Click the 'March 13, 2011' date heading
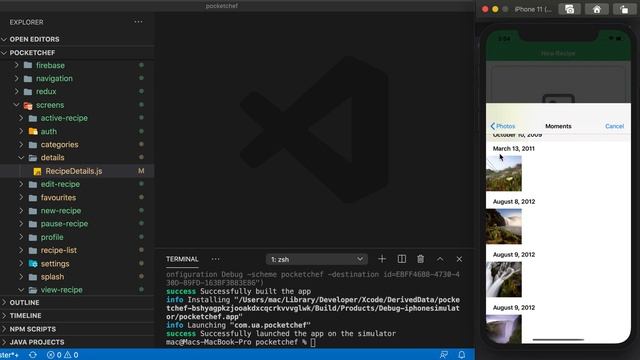This screenshot has width=640, height=360. 513,149
